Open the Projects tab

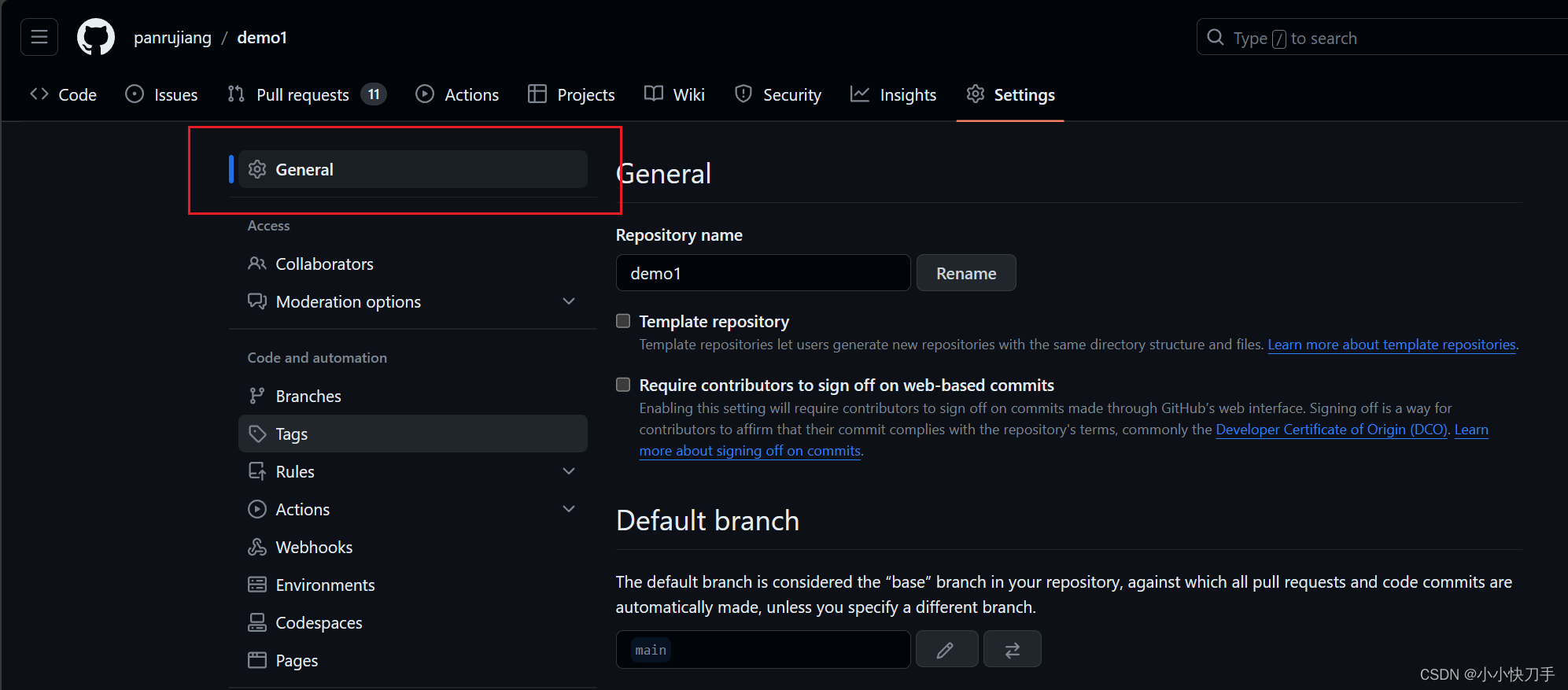pos(571,94)
